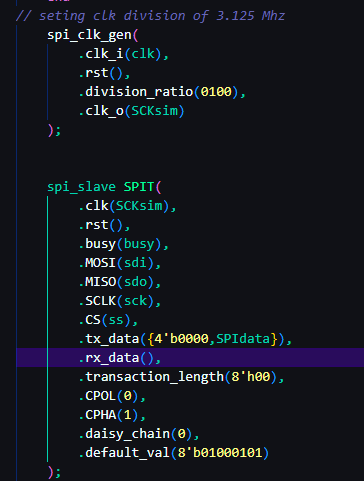The width and height of the screenshot is (364, 481).
Task: Click the .MISO(sdo) port line
Action: click(120, 282)
